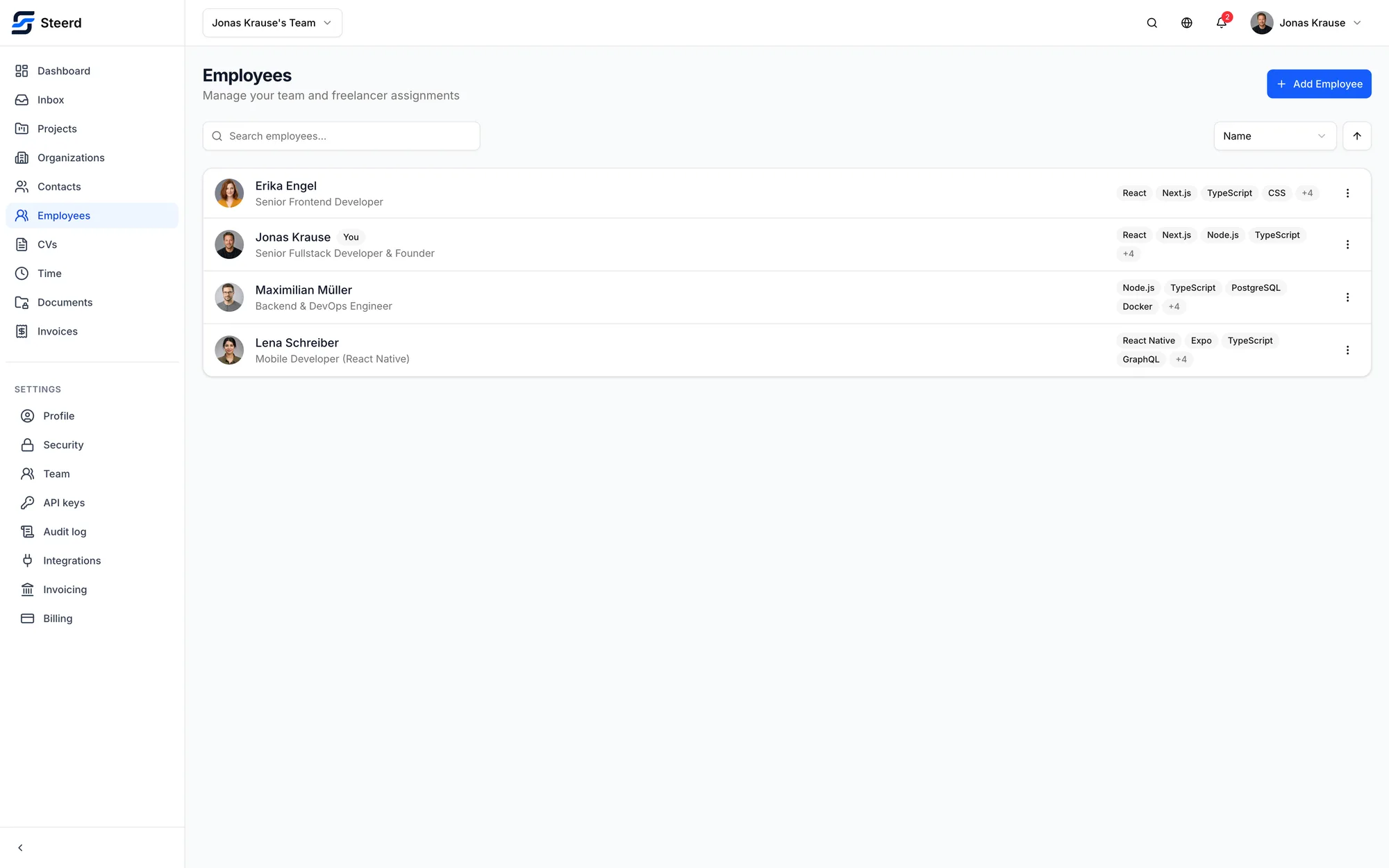Viewport: 1389px width, 868px height.
Task: Click the Integrations plug icon
Action: pos(28,560)
